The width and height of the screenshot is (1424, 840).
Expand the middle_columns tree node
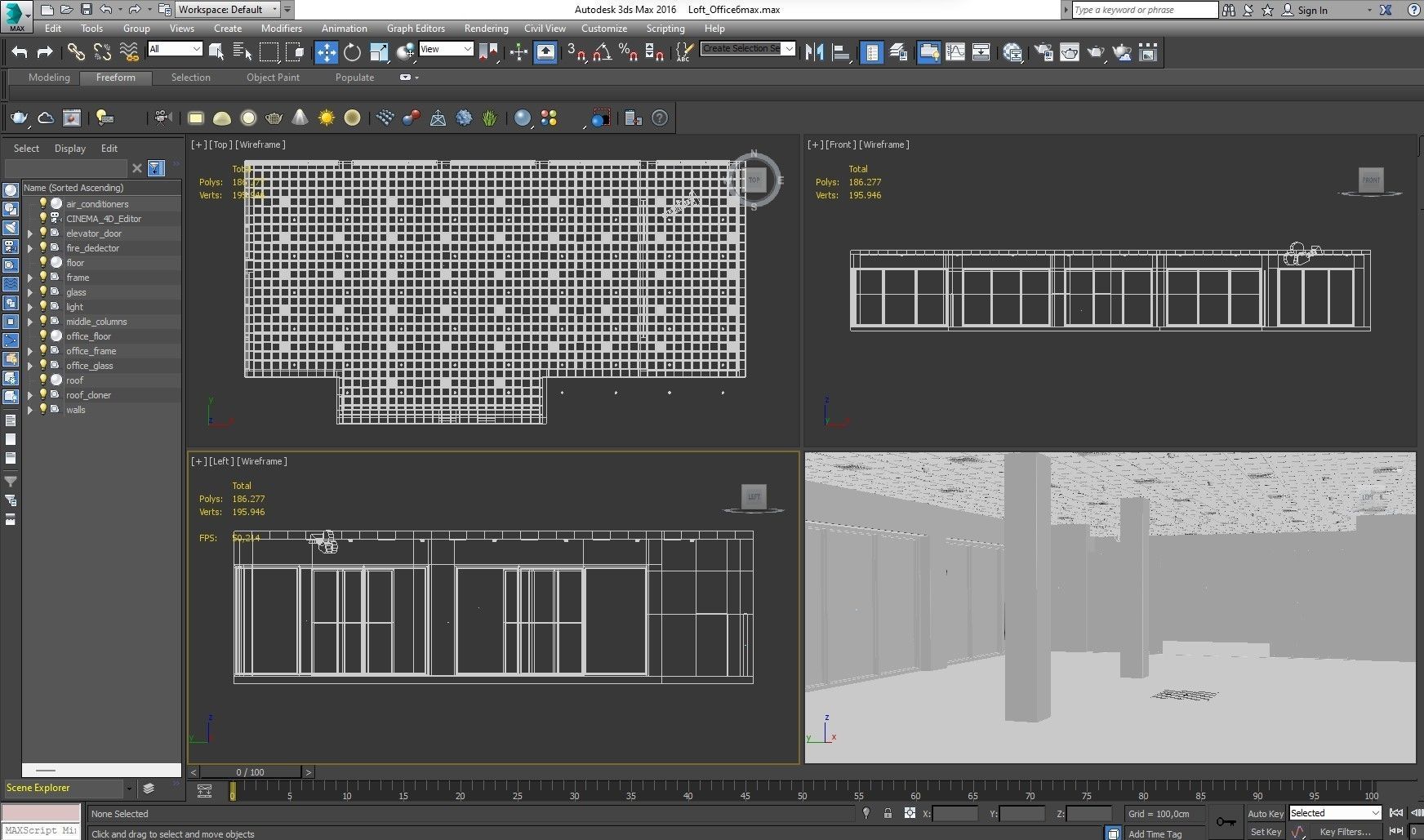30,322
